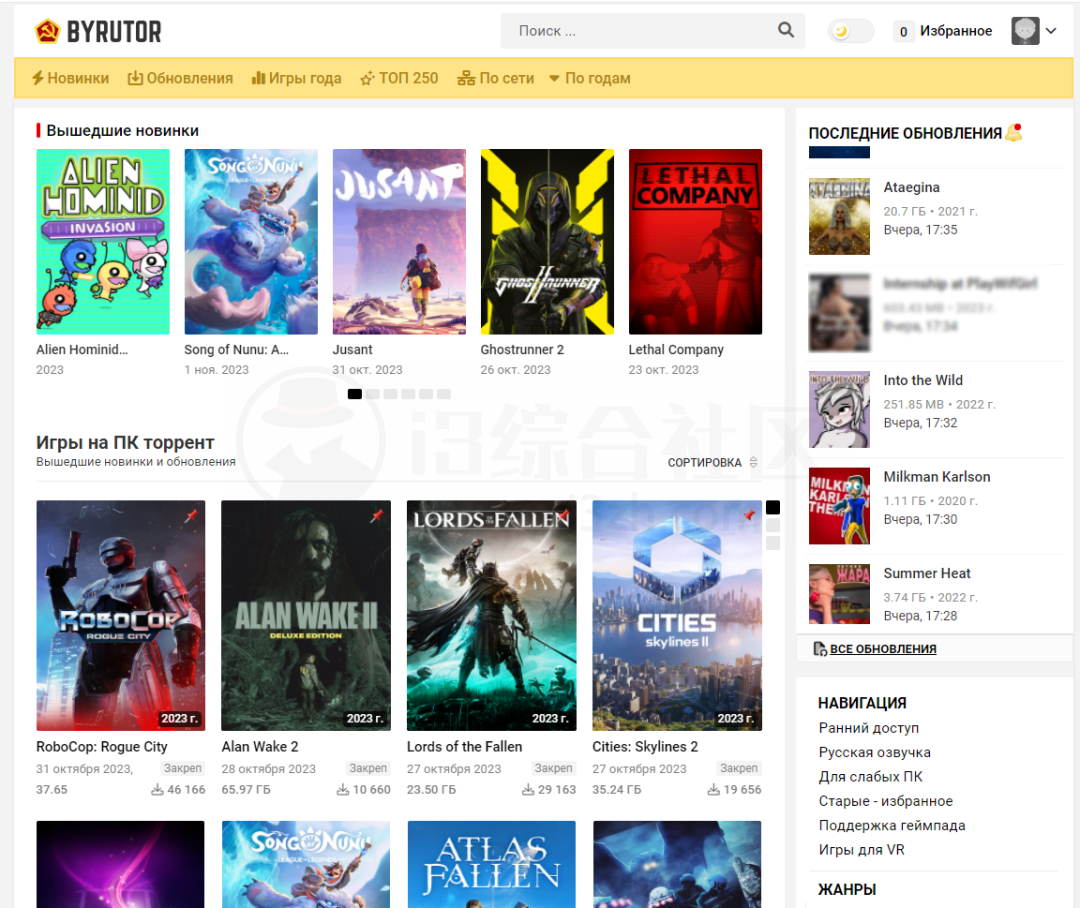Go to Игры года section
Viewport: 1080px width, 908px height.
pyautogui.click(x=297, y=79)
